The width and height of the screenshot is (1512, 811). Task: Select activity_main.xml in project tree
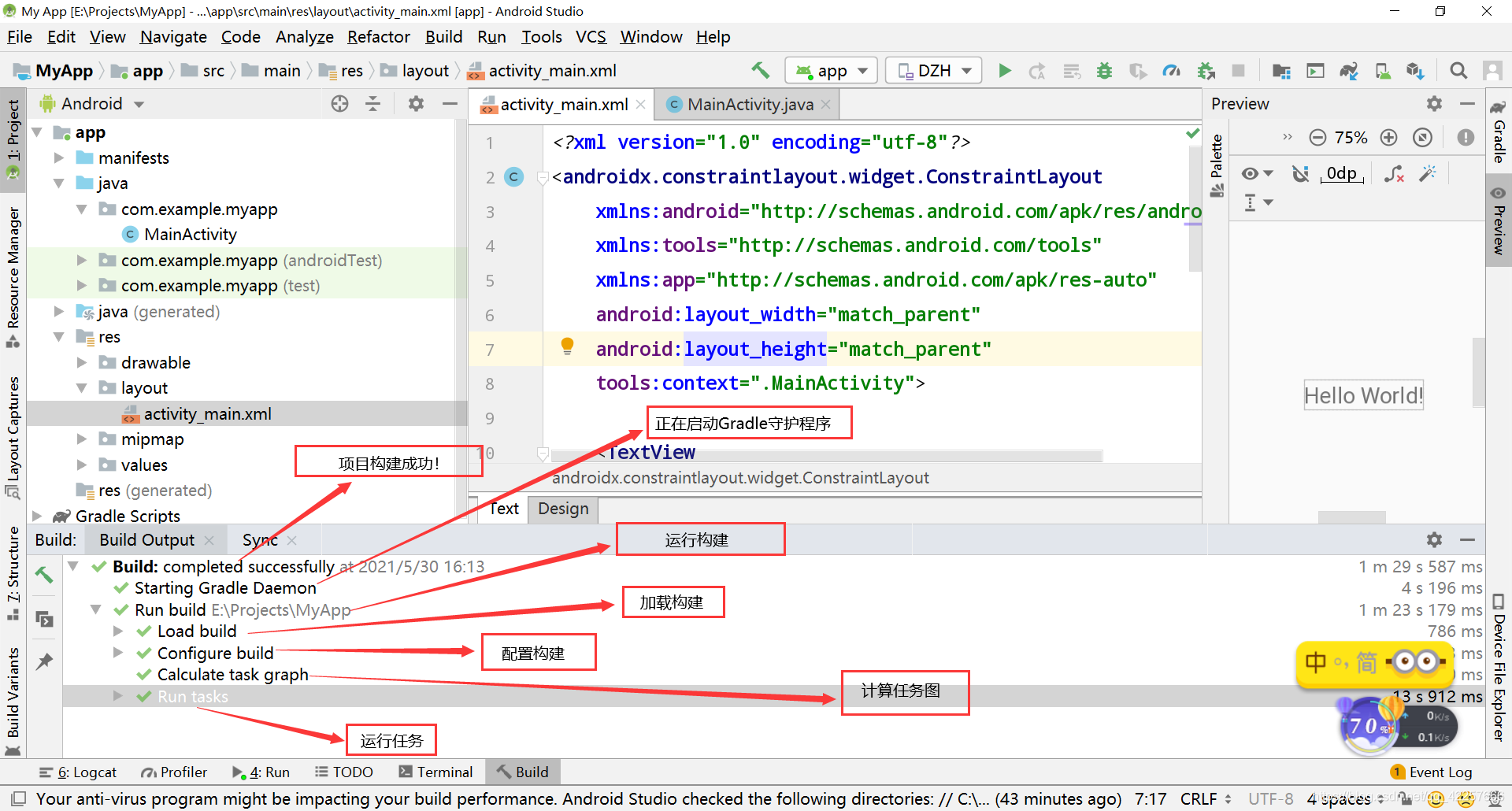207,414
